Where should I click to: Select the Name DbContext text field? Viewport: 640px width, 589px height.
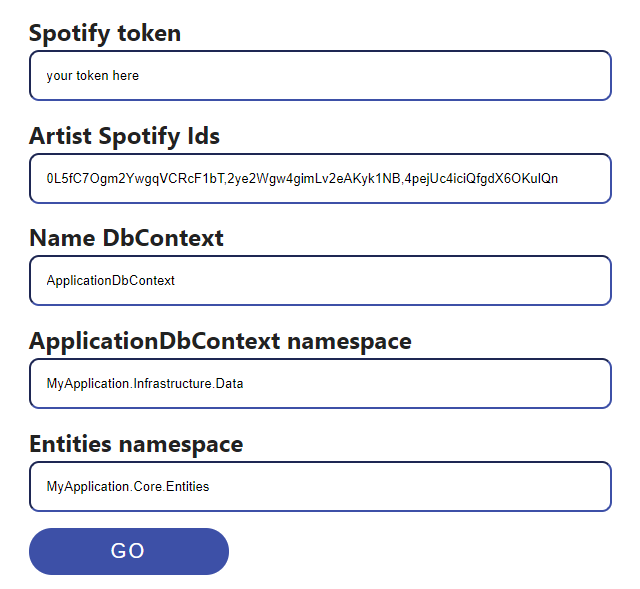320,280
